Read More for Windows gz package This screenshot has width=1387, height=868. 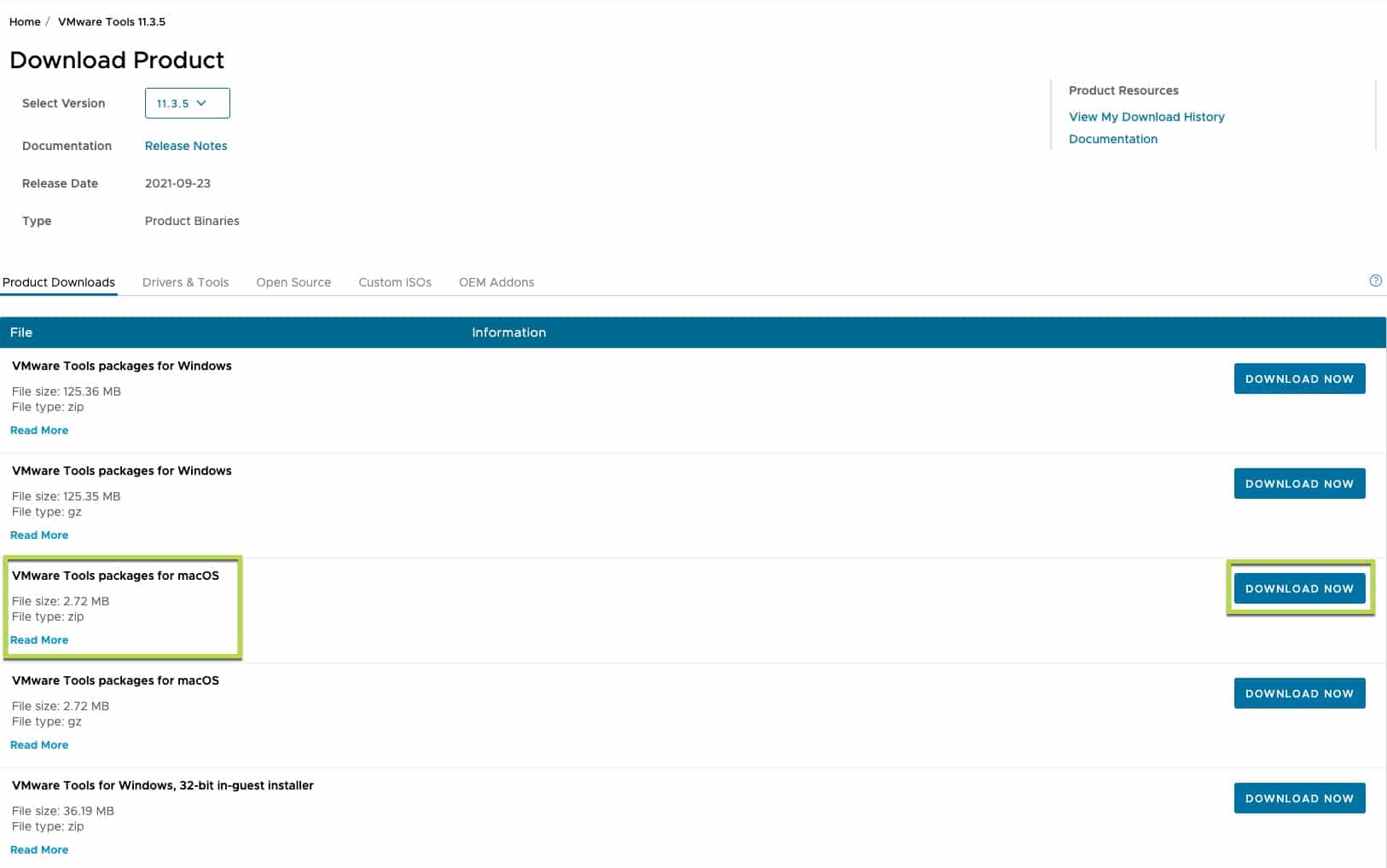[x=39, y=535]
